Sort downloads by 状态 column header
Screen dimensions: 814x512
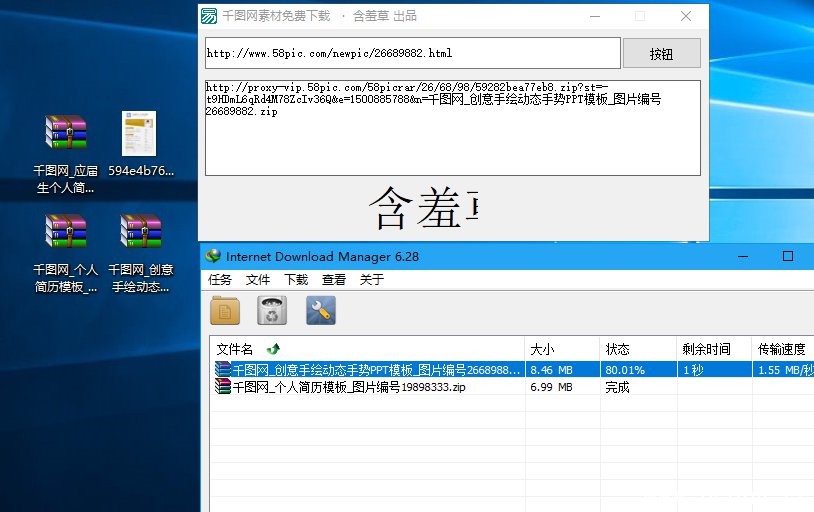click(x=638, y=349)
